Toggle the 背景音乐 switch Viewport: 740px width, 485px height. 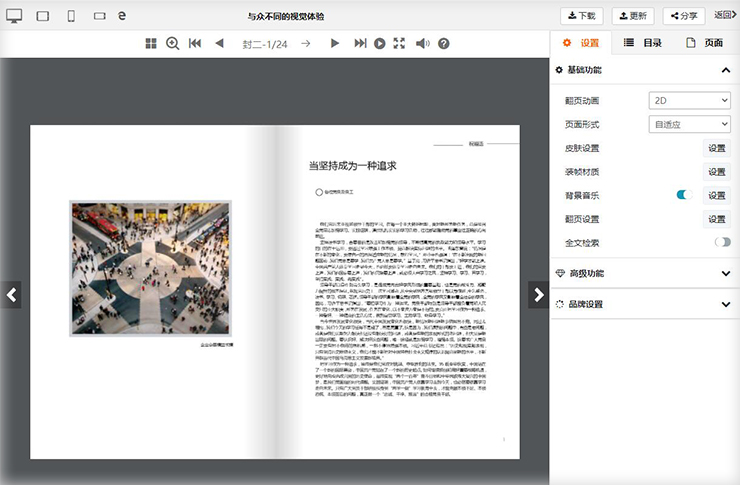[x=684, y=195]
